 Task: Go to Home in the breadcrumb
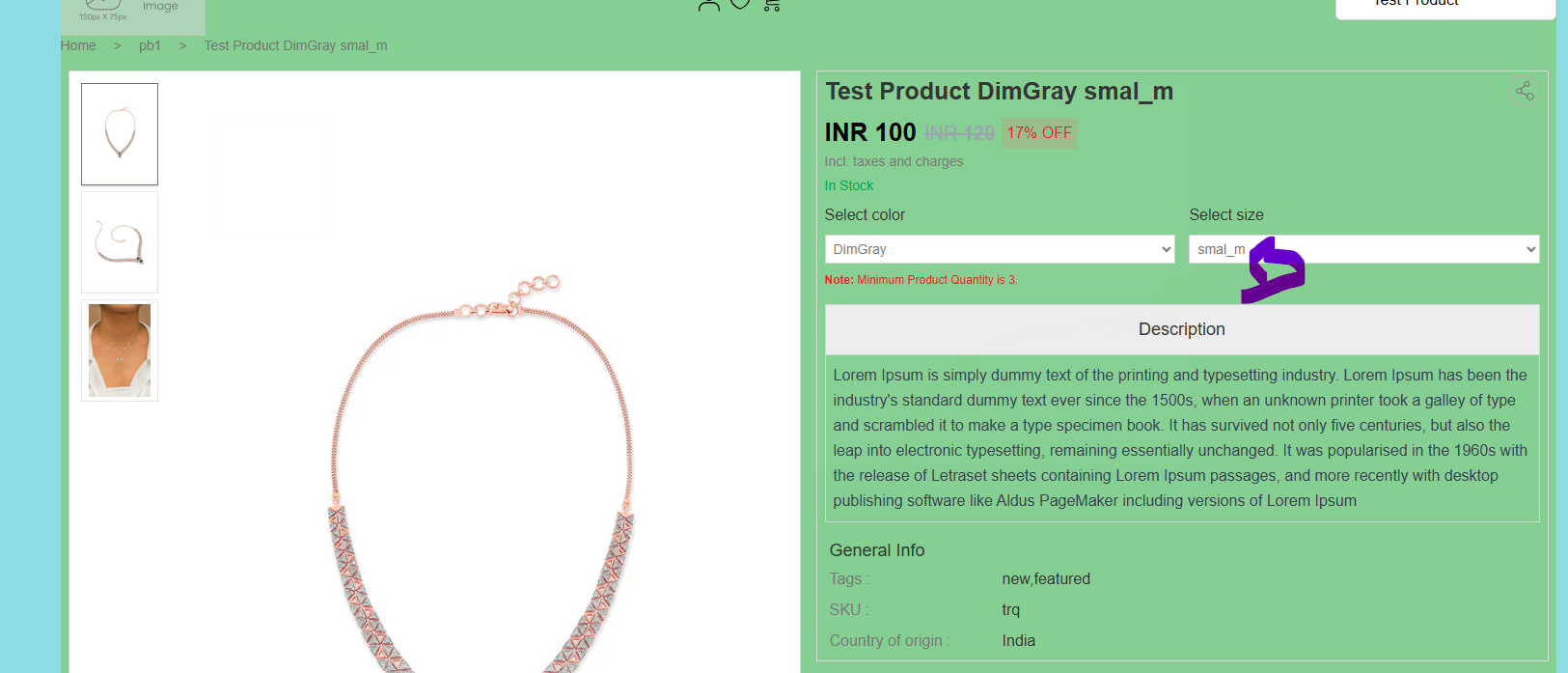[x=78, y=45]
